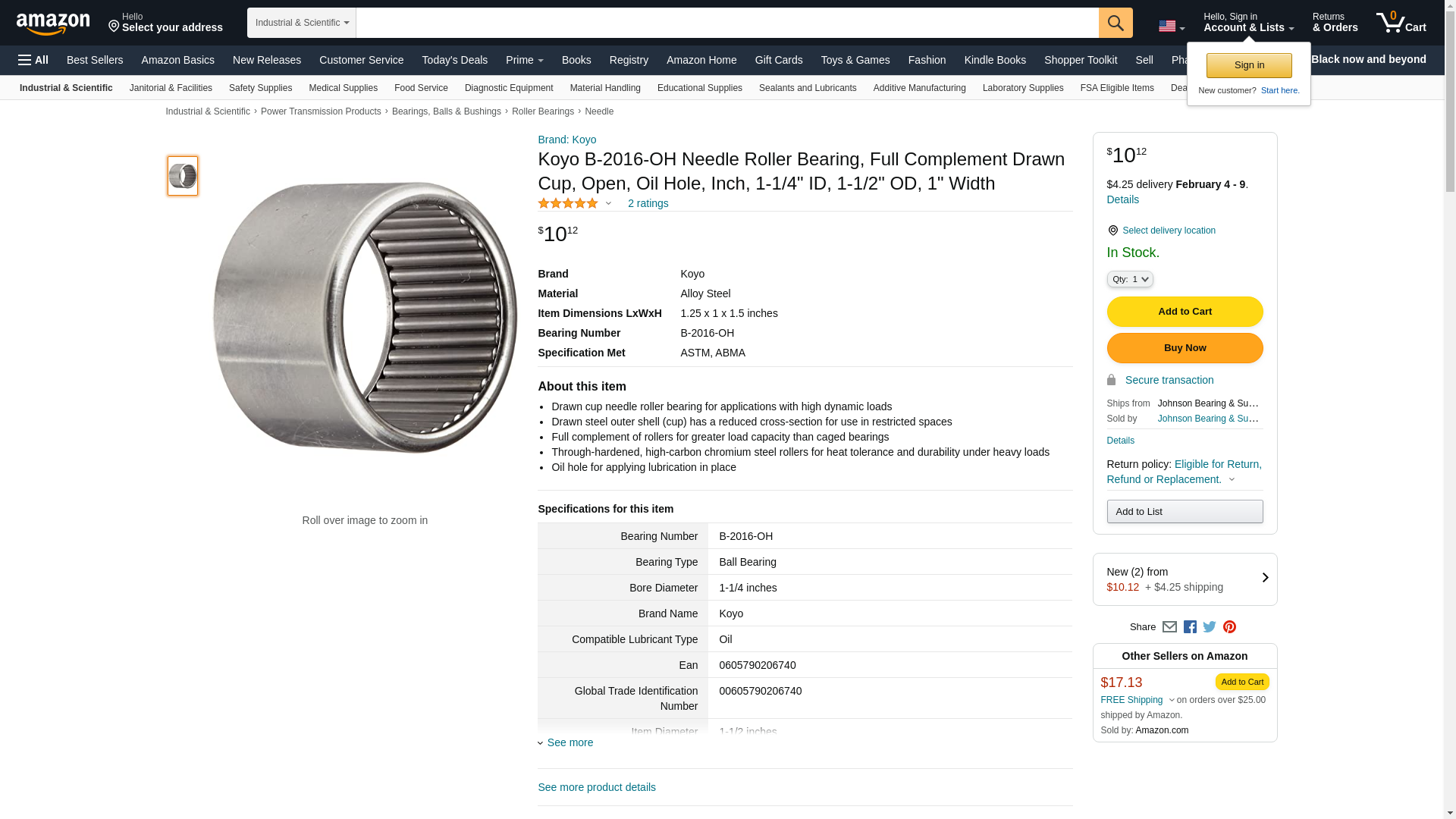Open the All hamburger menu
The width and height of the screenshot is (1456, 819).
tap(33, 60)
